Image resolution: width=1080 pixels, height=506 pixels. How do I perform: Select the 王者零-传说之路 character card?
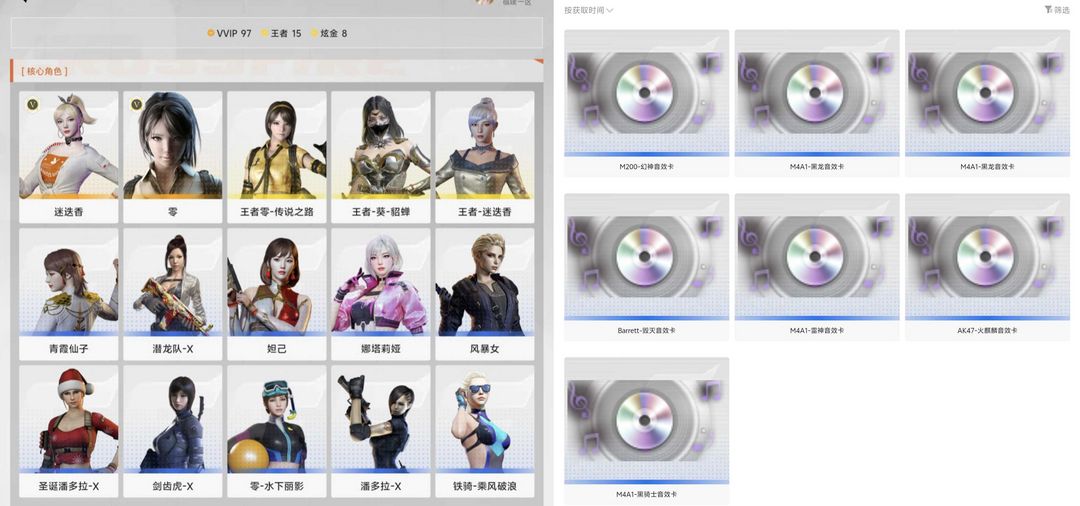(x=277, y=157)
